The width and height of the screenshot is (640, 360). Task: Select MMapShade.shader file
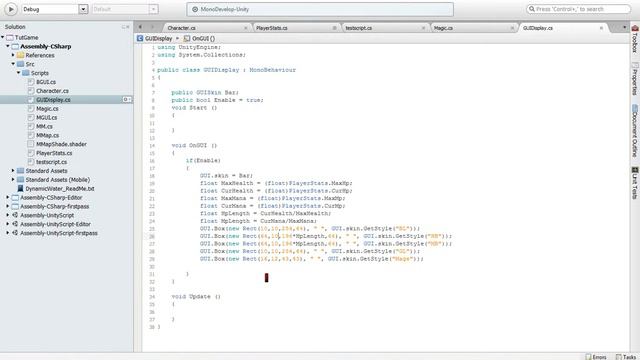pos(61,144)
